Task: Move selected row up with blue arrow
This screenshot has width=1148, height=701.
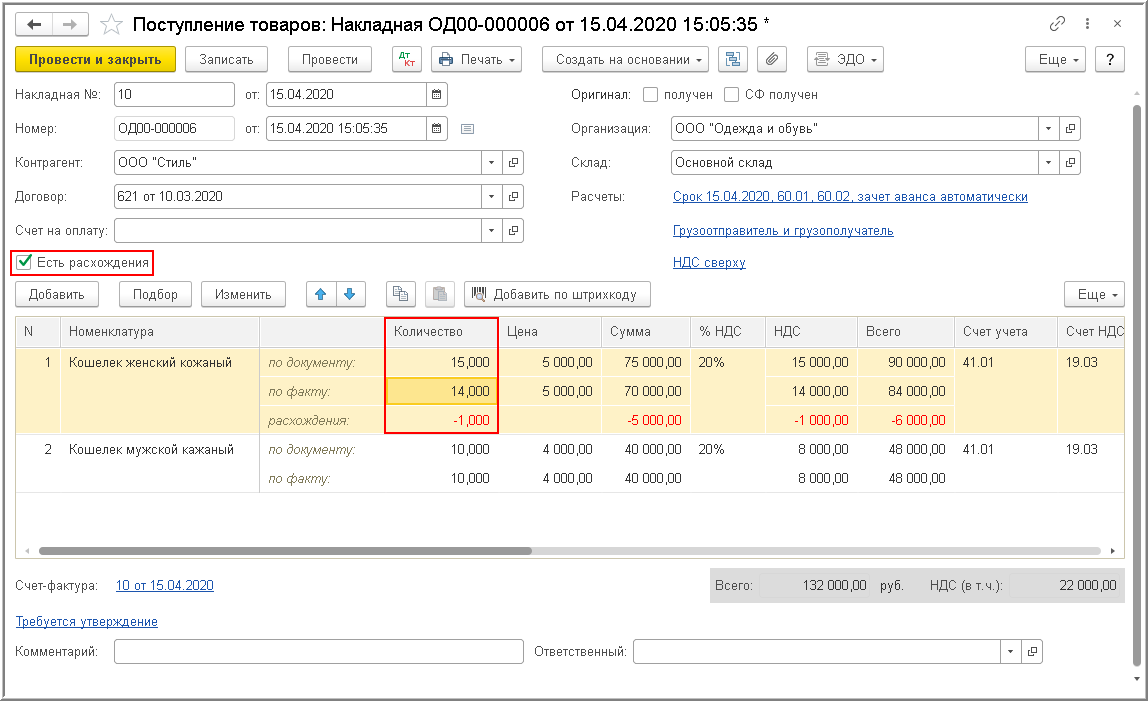Action: (x=321, y=294)
